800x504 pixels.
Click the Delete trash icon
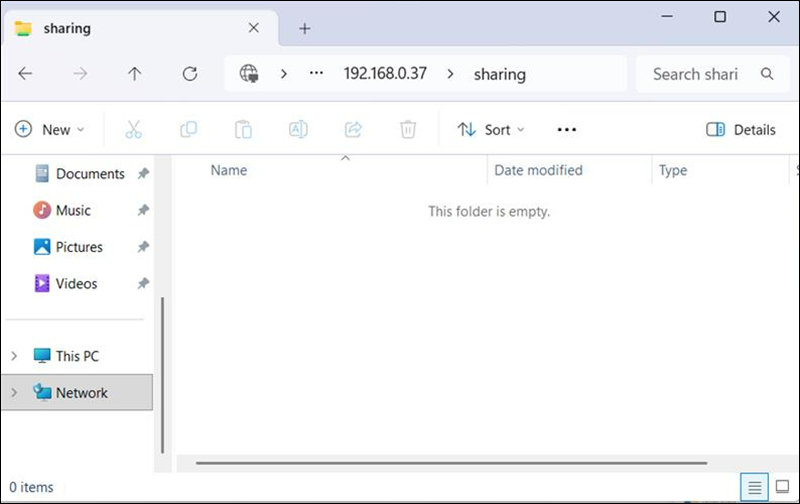click(408, 130)
